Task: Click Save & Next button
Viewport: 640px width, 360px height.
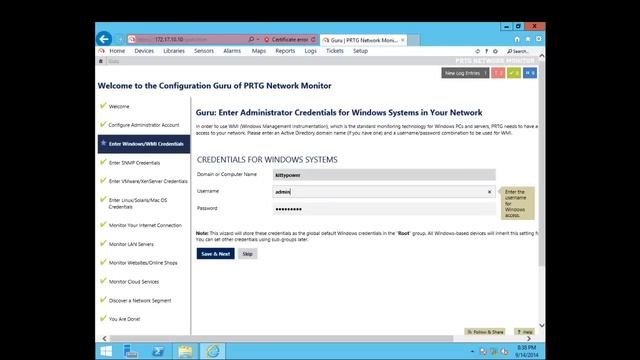Action: click(x=216, y=254)
